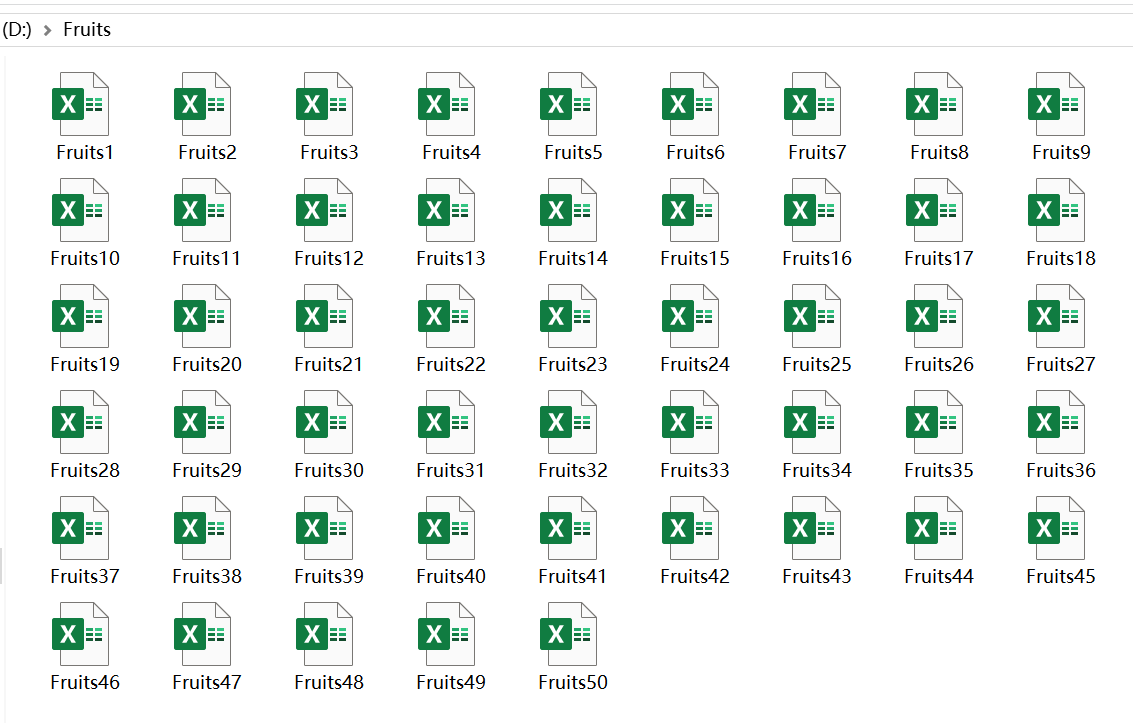Click the Fruits38 file name label
1133x723 pixels.
click(x=207, y=577)
